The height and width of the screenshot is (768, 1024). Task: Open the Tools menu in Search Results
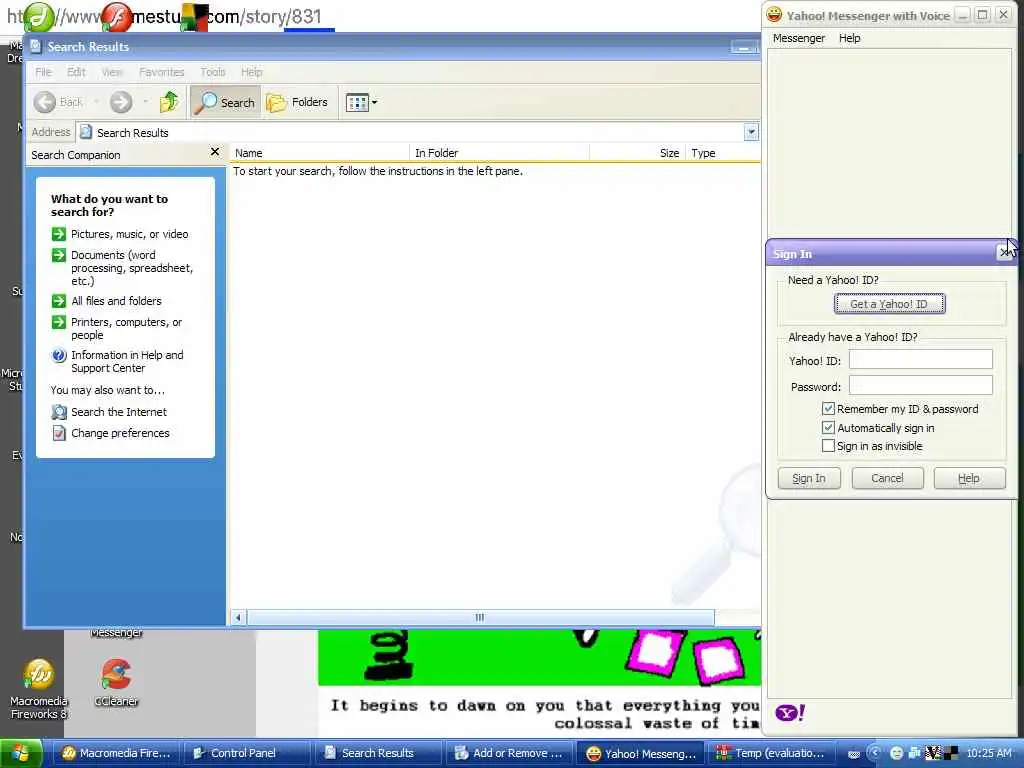pyautogui.click(x=213, y=72)
